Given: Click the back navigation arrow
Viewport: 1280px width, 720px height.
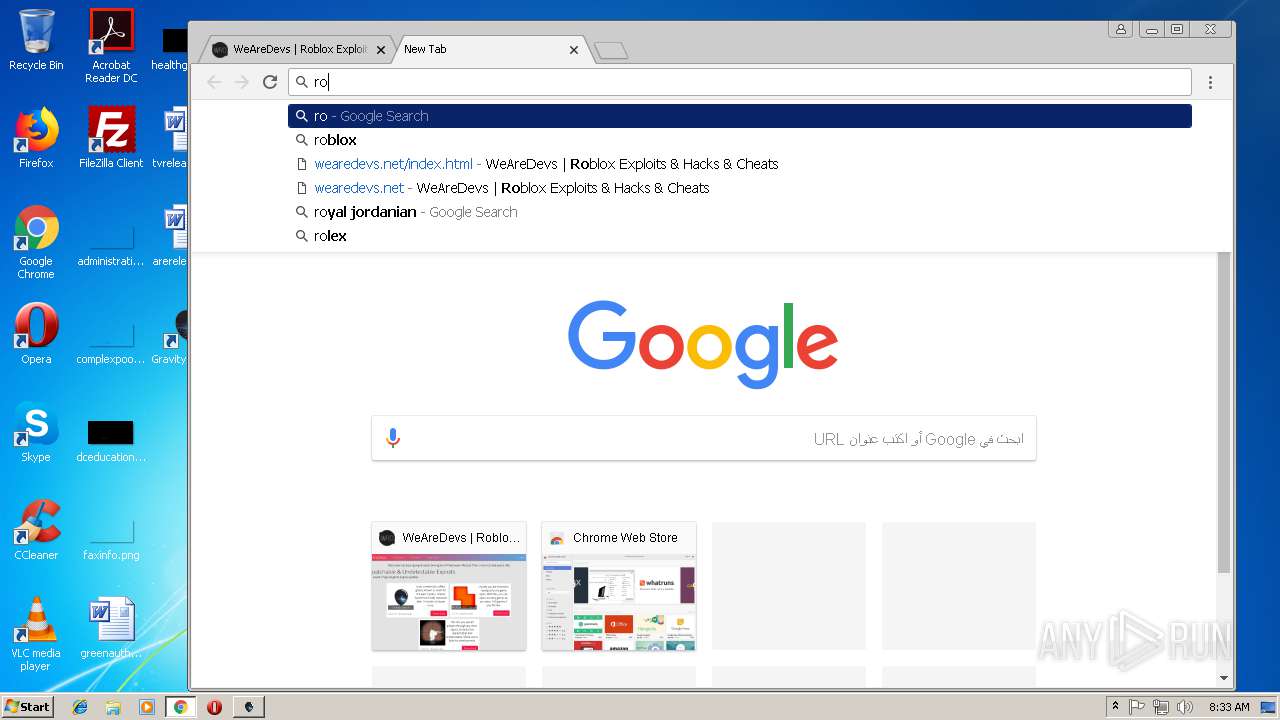Looking at the screenshot, I should pos(213,82).
